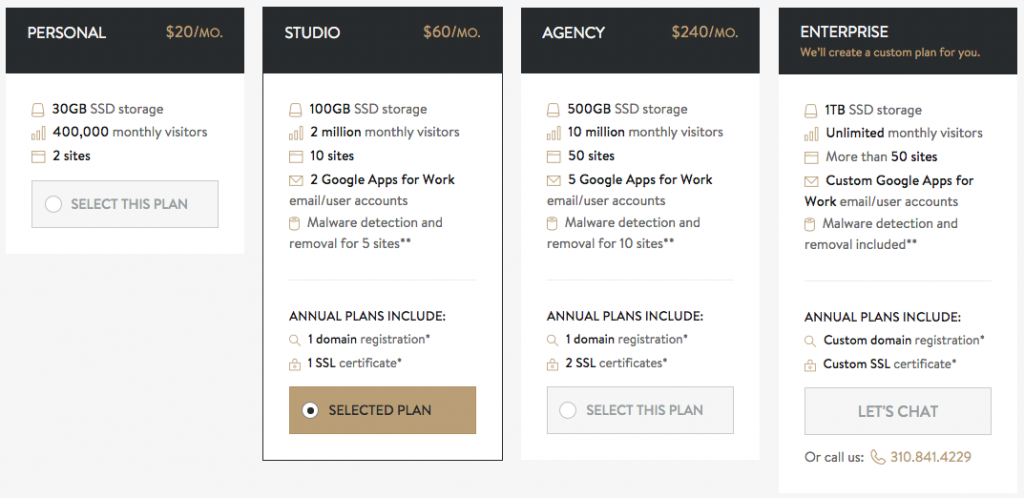The image size is (1024, 498).
Task: Click the Studio plan header
Action: pos(383,40)
